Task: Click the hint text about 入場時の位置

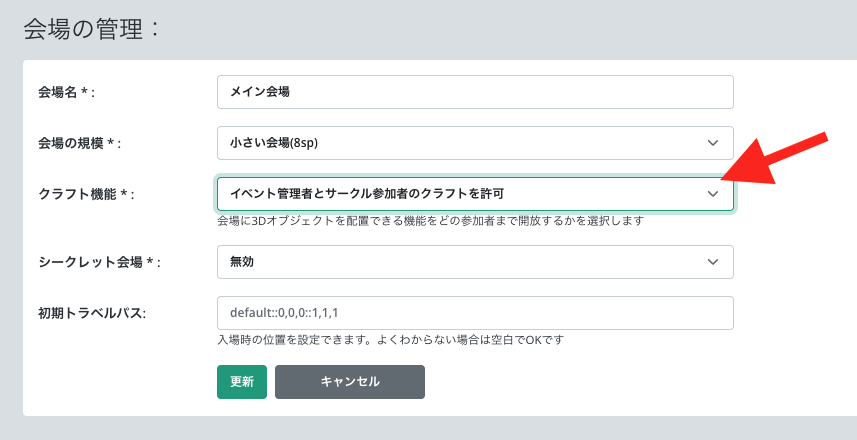Action: point(390,340)
